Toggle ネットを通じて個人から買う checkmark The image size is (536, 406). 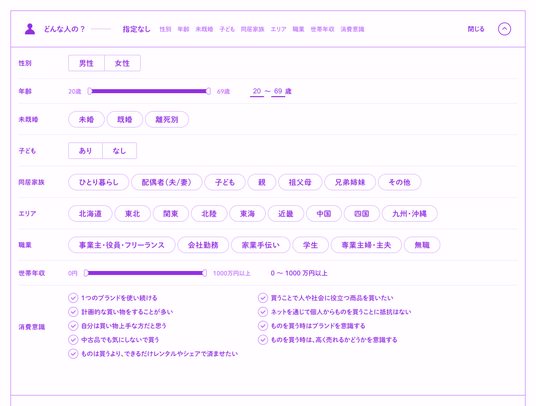point(263,312)
